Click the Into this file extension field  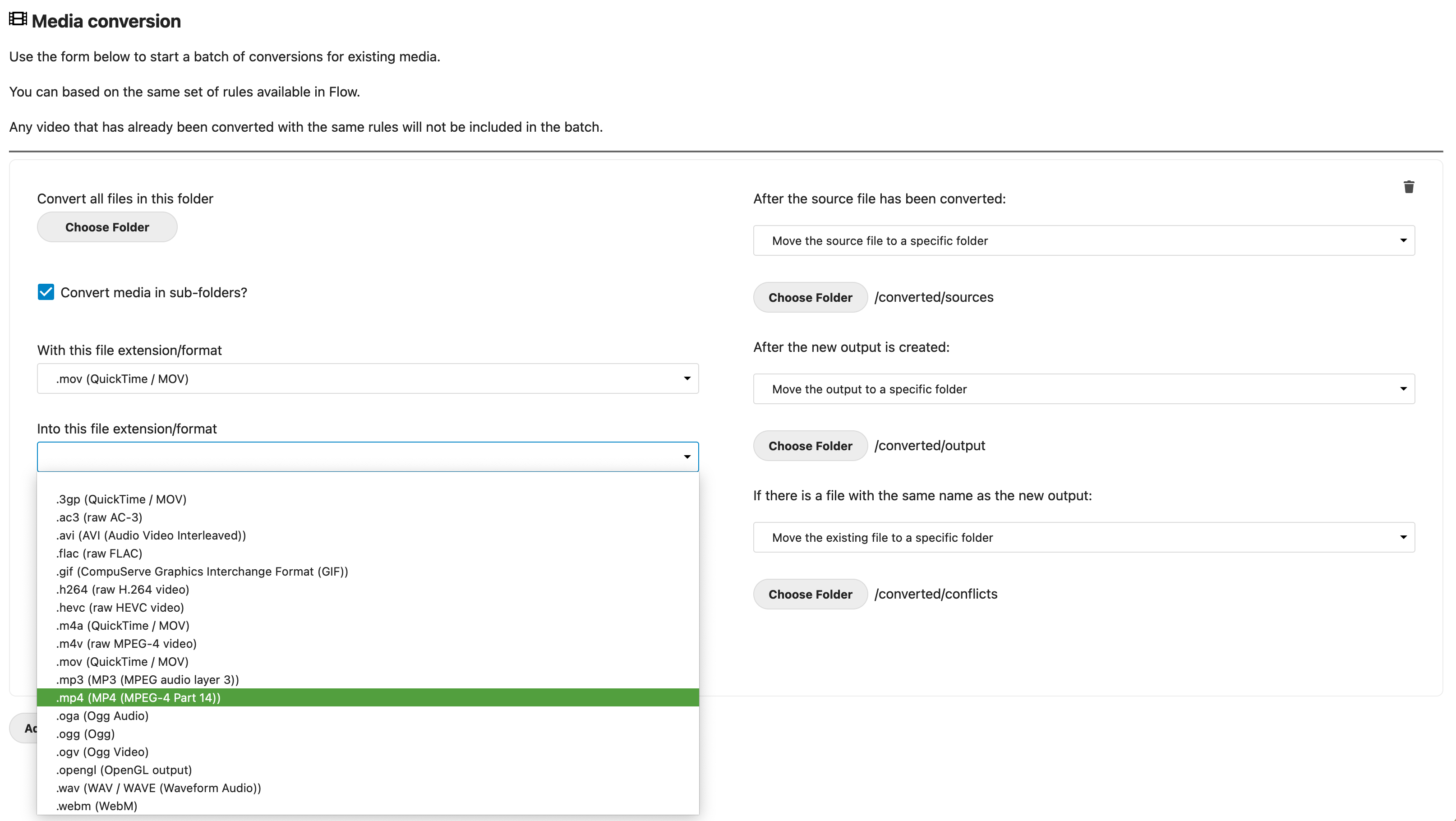tap(368, 457)
